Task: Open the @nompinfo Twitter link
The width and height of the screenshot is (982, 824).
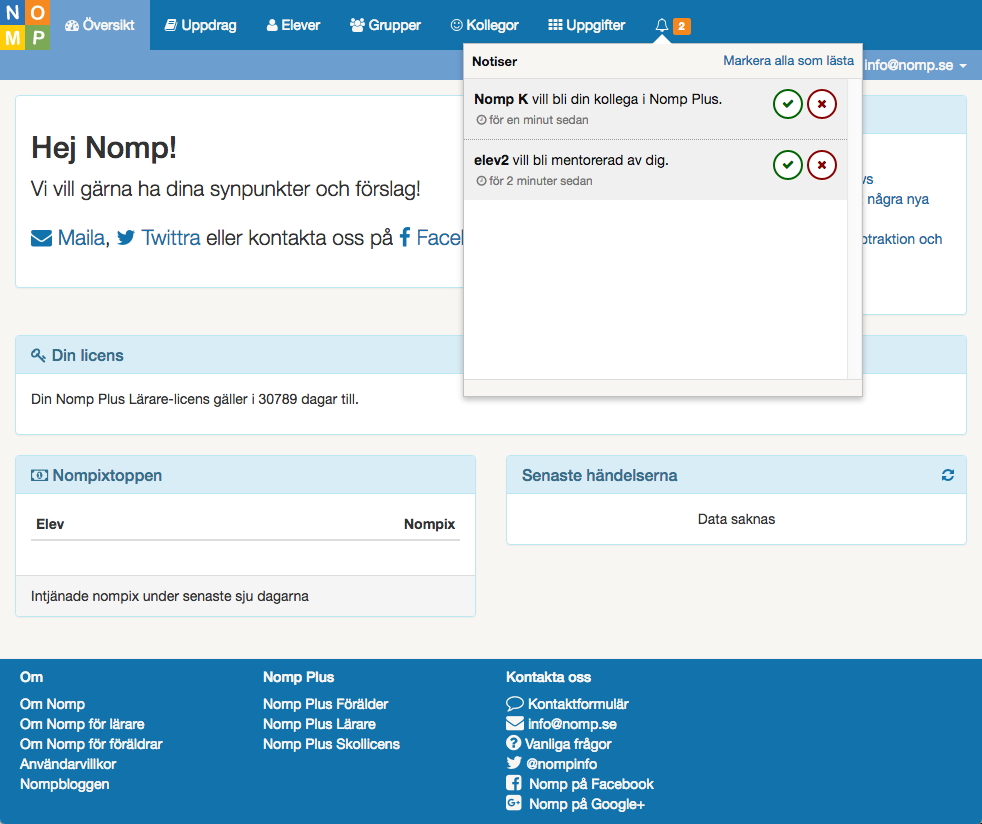Action: (x=552, y=764)
